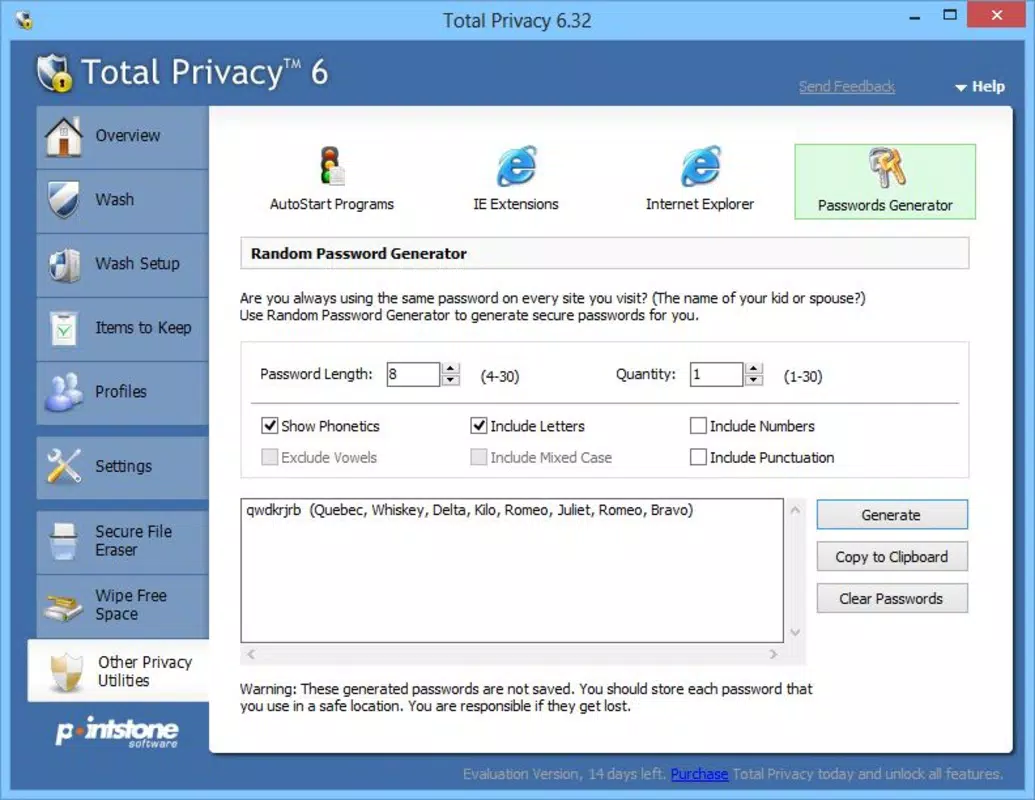The width and height of the screenshot is (1035, 800).
Task: Select the Wash shield icon
Action: pyautogui.click(x=63, y=199)
